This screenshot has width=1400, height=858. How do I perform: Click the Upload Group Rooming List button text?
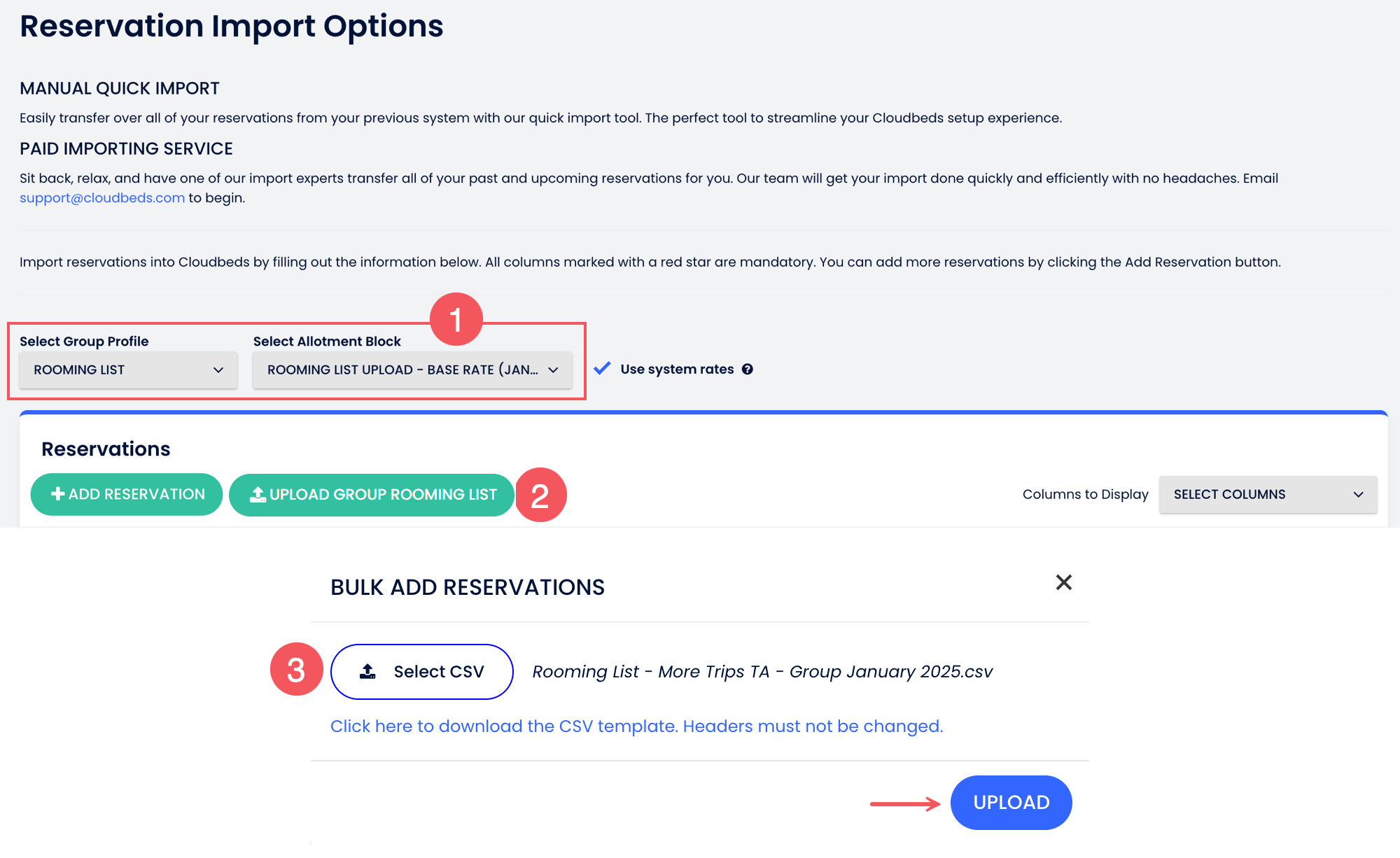point(383,495)
